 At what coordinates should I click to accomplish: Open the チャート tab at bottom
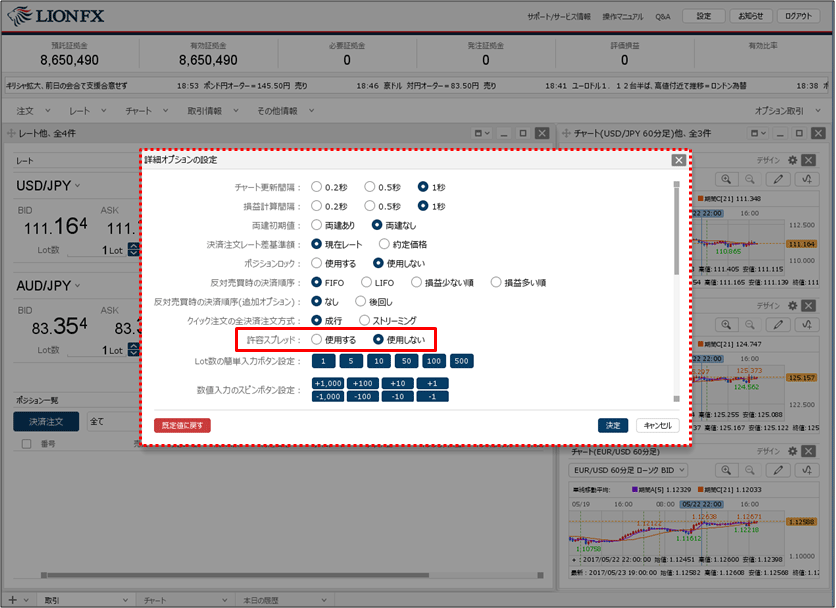185,600
